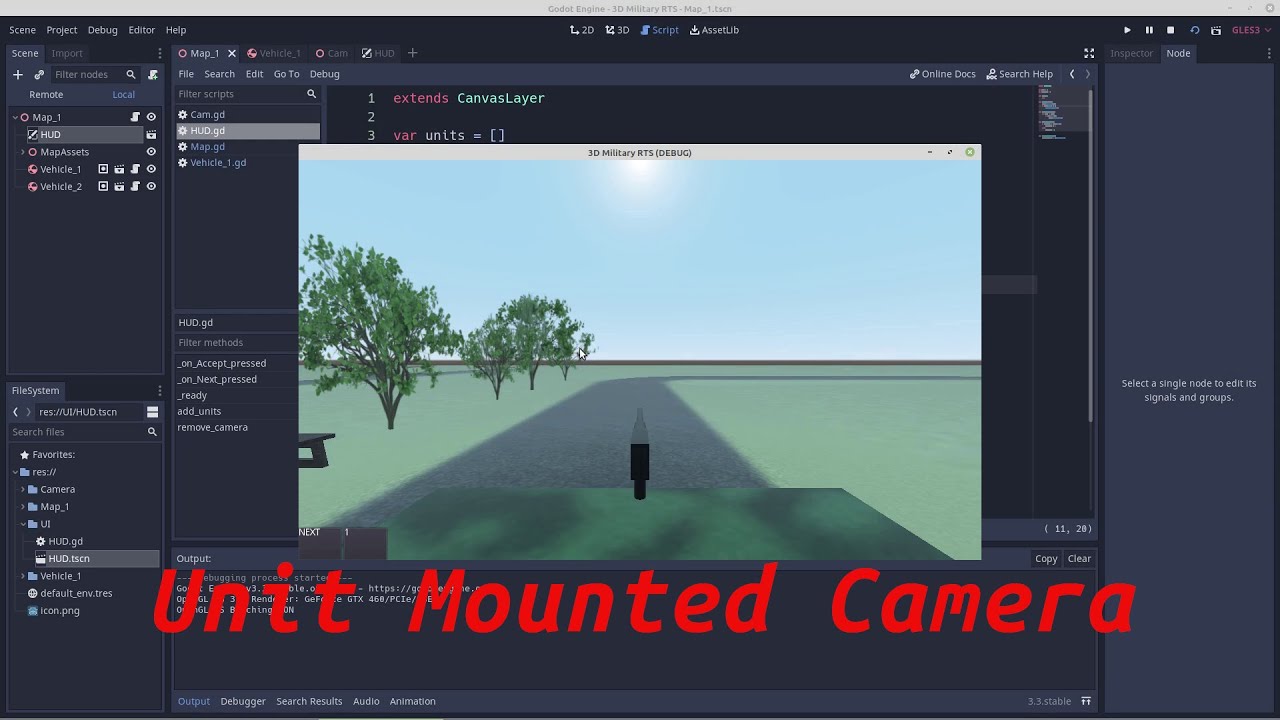The image size is (1280, 720).
Task: Open FileSystem dock options three-dot menu
Action: (159, 390)
